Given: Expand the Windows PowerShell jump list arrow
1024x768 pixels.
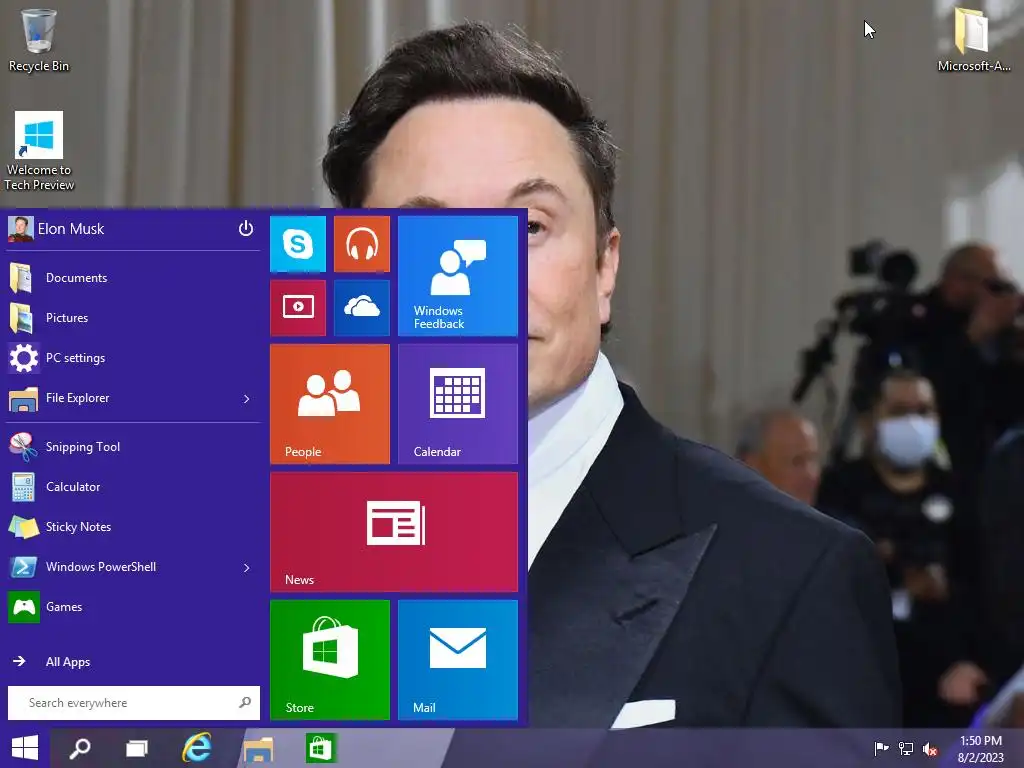Looking at the screenshot, I should 247,568.
